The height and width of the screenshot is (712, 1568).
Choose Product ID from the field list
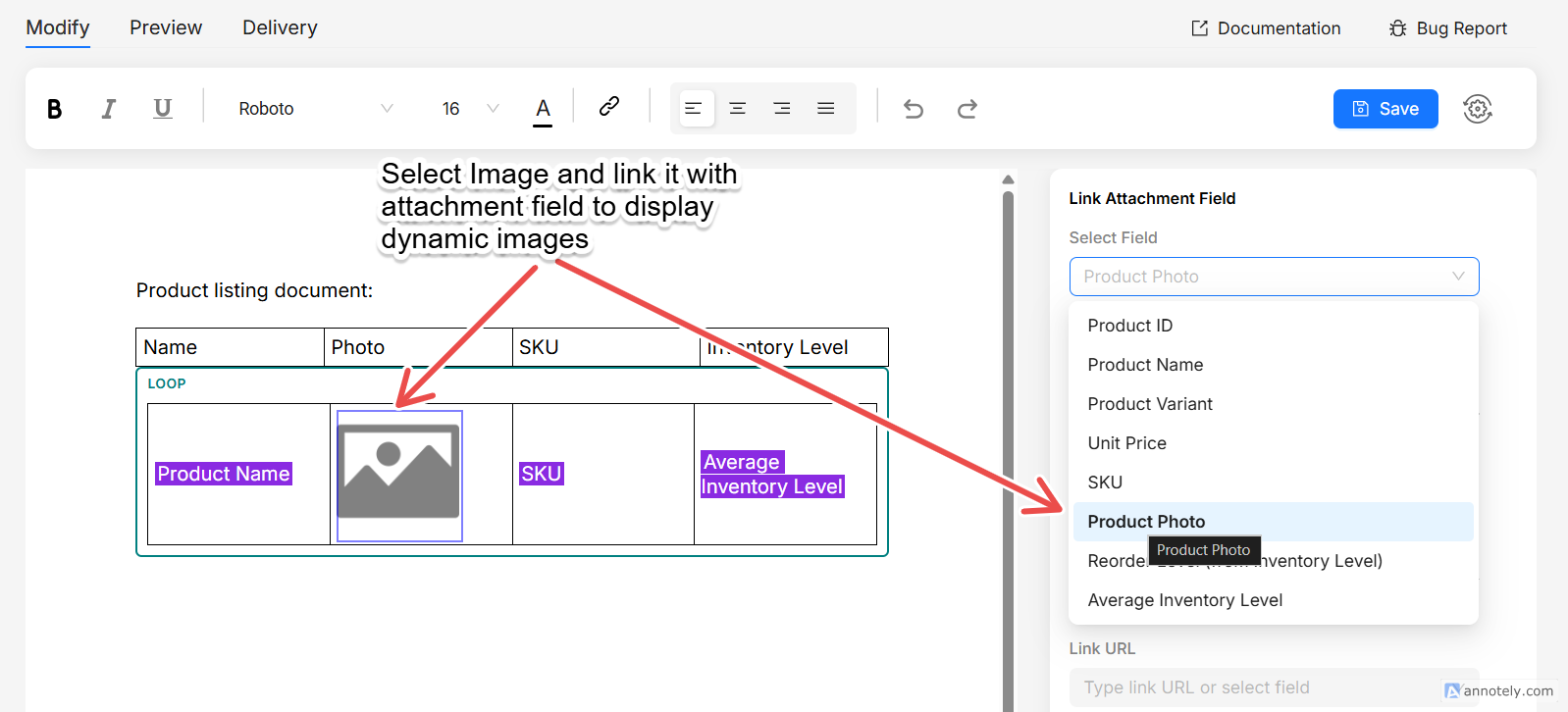(1274, 326)
